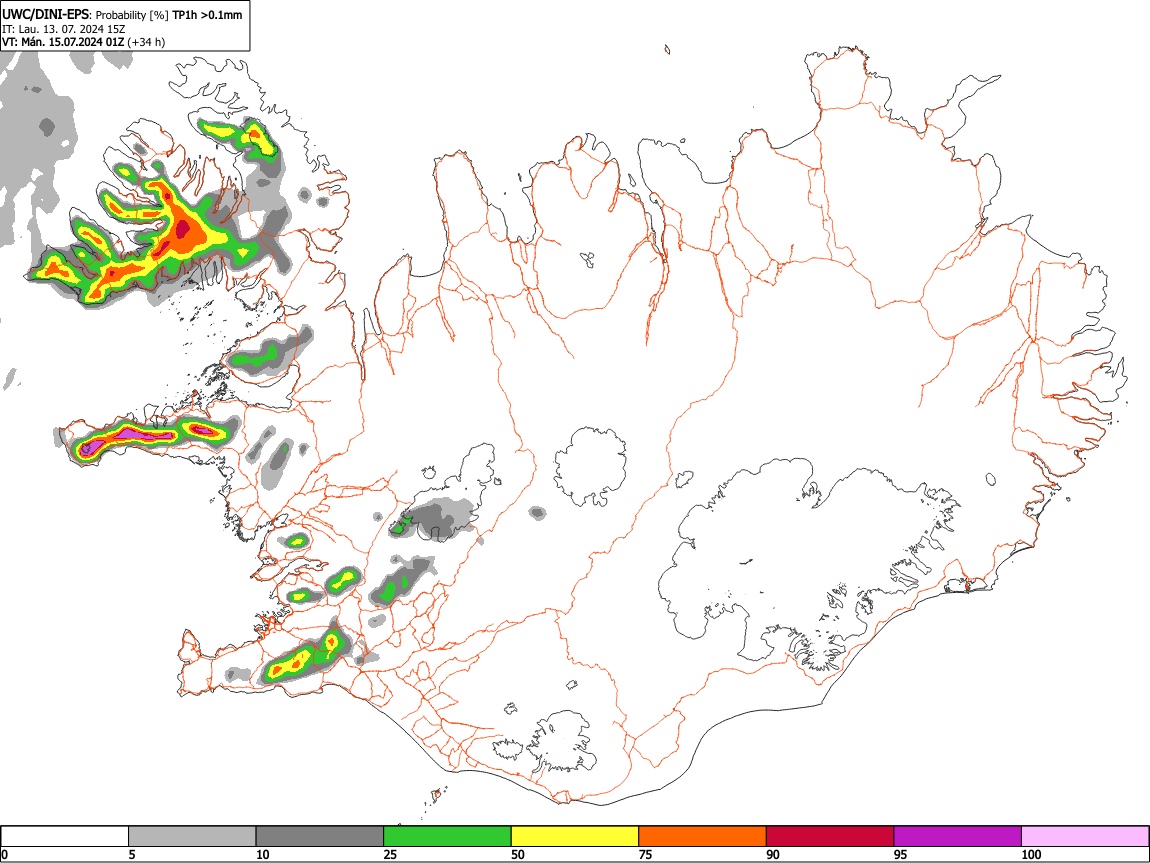Pick the pink legend swatch above 100
The width and height of the screenshot is (1150, 863).
click(1085, 837)
